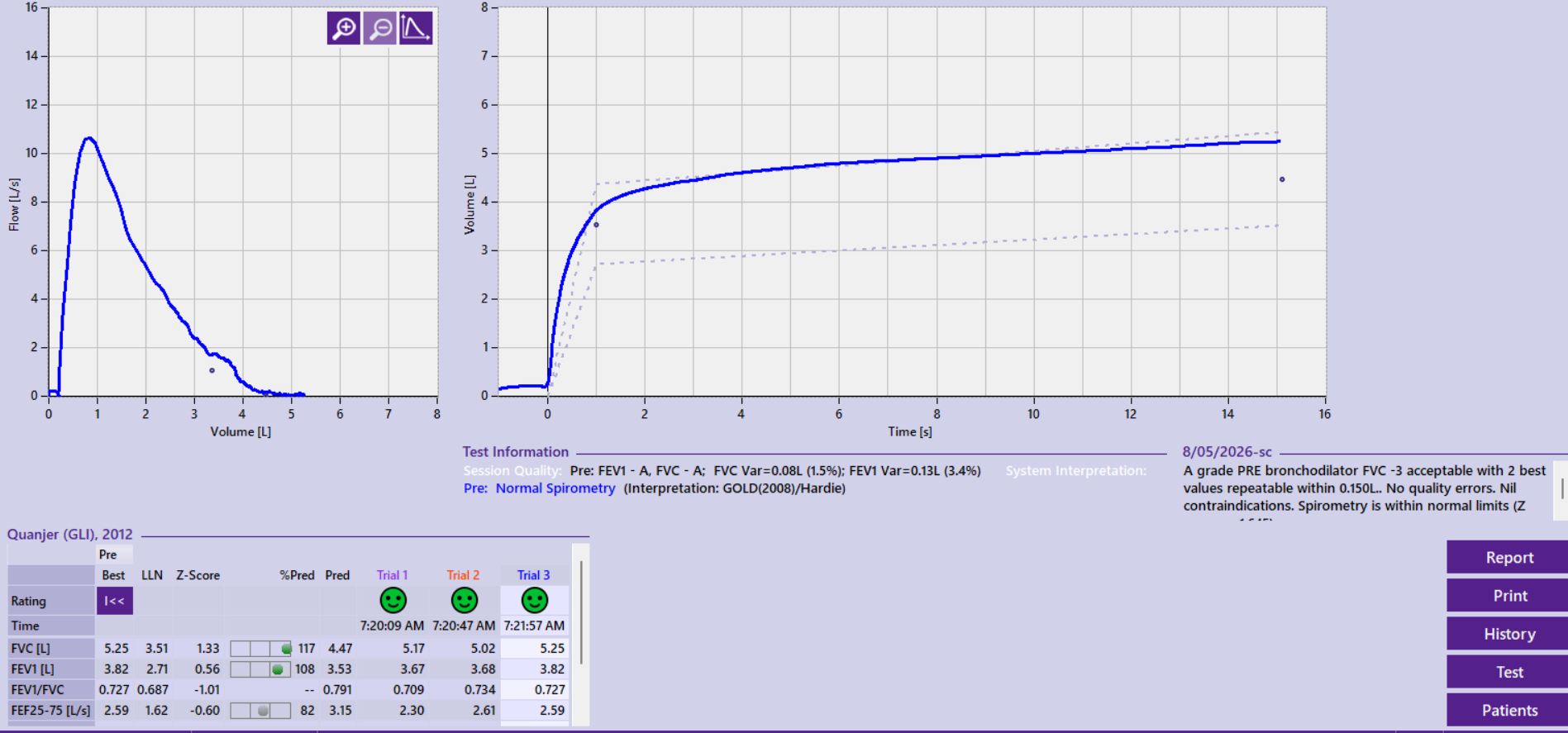Click the Z-Score column header
Image resolution: width=1568 pixels, height=733 pixels.
tap(198, 575)
